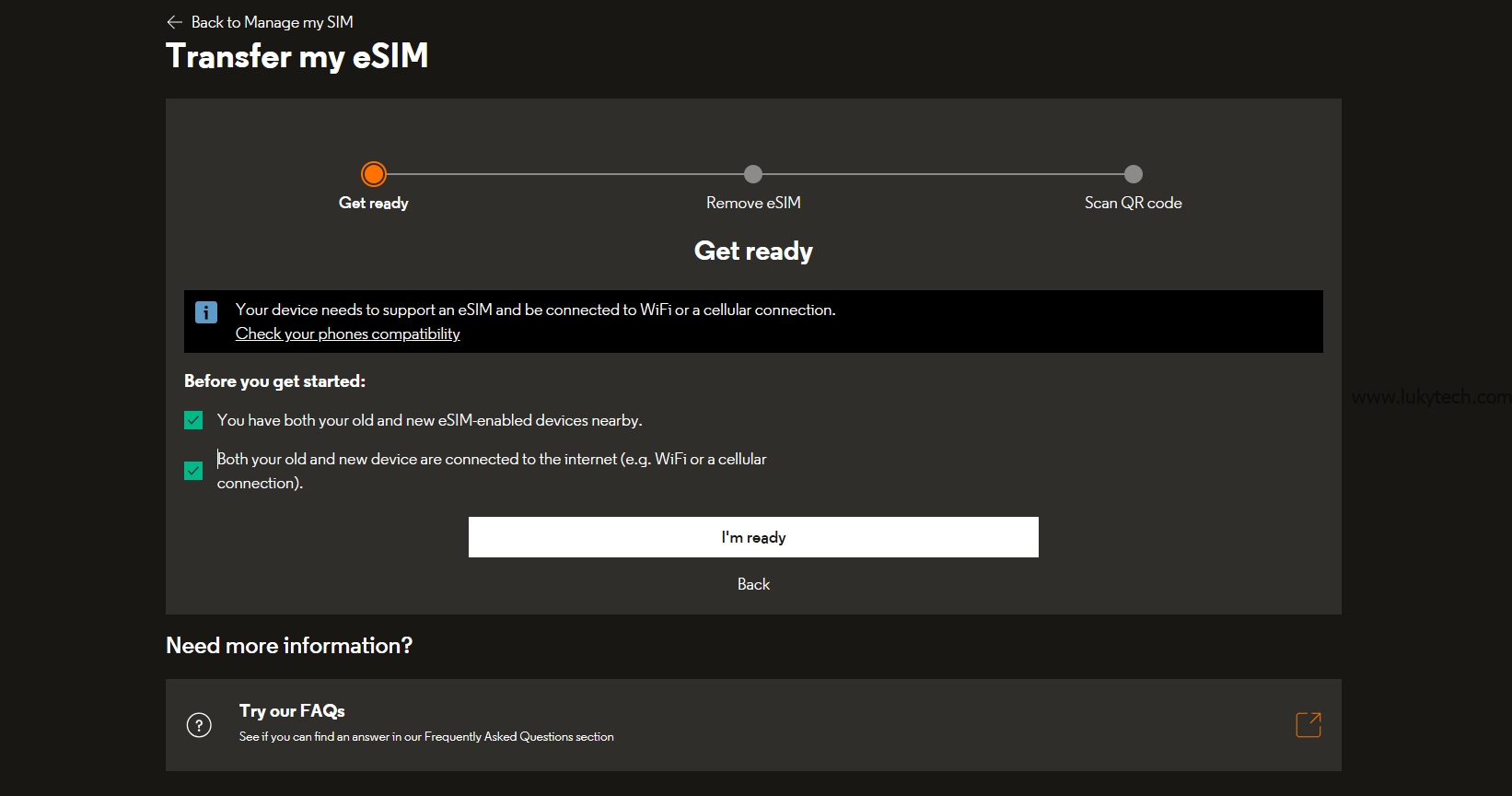1512x796 pixels.
Task: Click 'You have both your old and new' label
Action: (429, 421)
